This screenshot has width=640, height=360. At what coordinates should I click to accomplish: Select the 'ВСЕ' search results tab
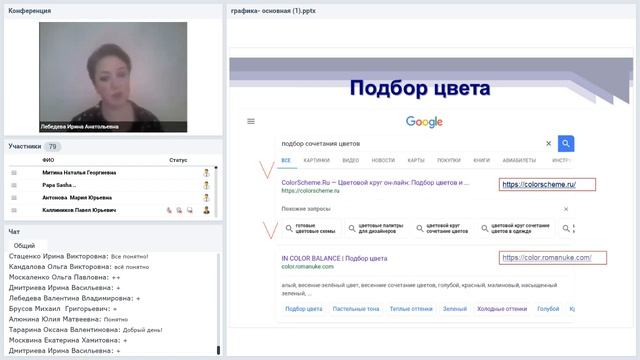[286, 160]
